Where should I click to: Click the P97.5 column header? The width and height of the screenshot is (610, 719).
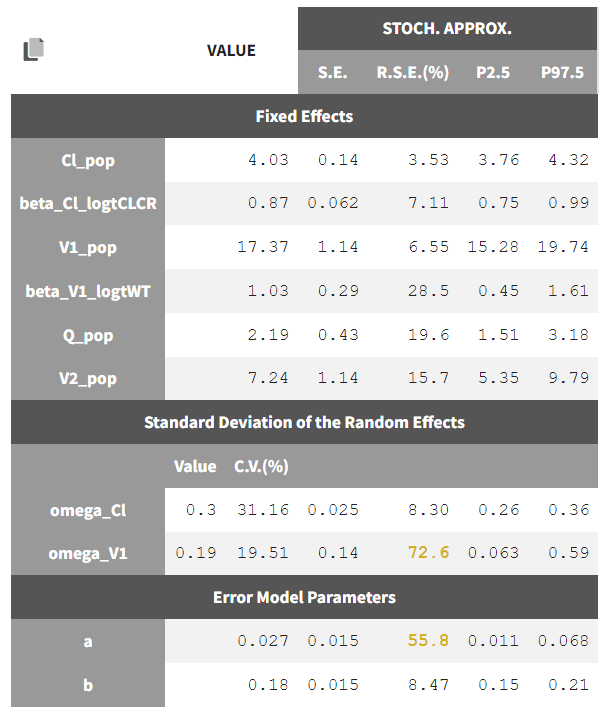coord(562,72)
